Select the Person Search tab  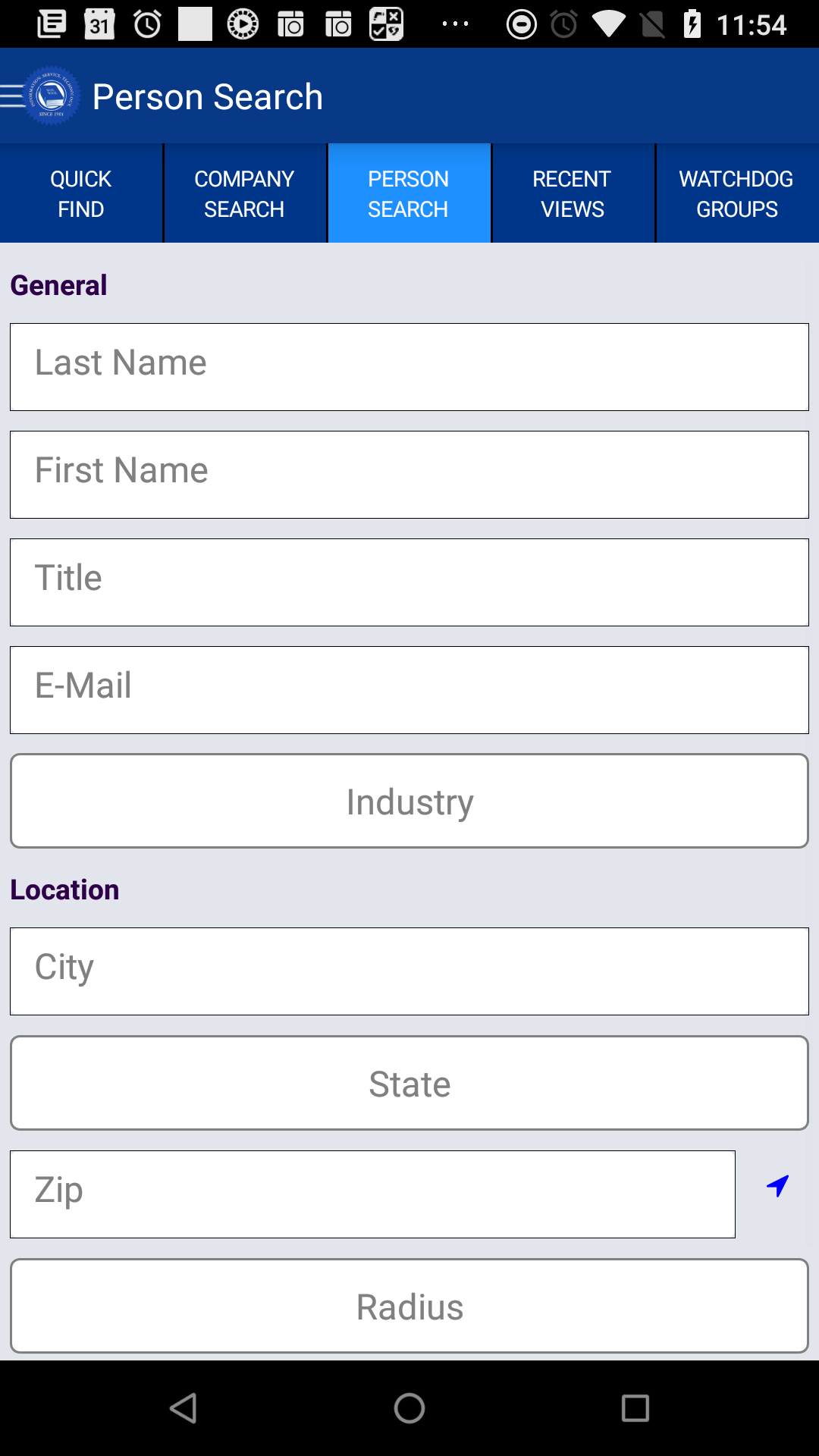(x=409, y=193)
